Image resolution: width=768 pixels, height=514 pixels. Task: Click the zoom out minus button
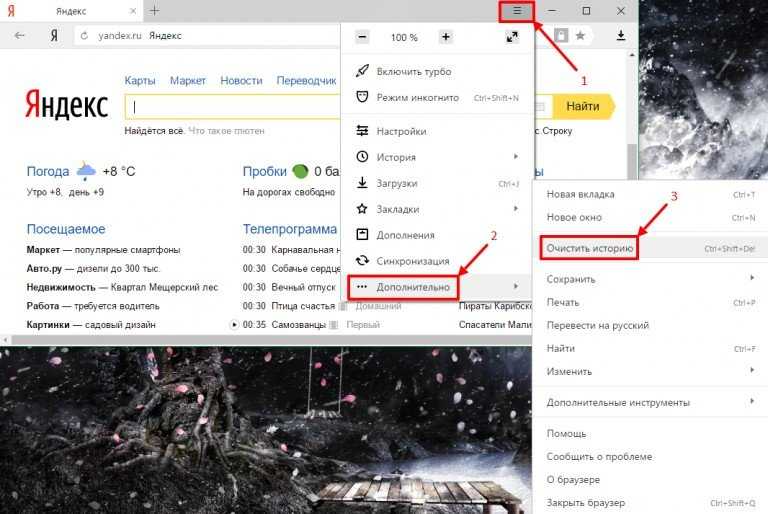tap(362, 37)
